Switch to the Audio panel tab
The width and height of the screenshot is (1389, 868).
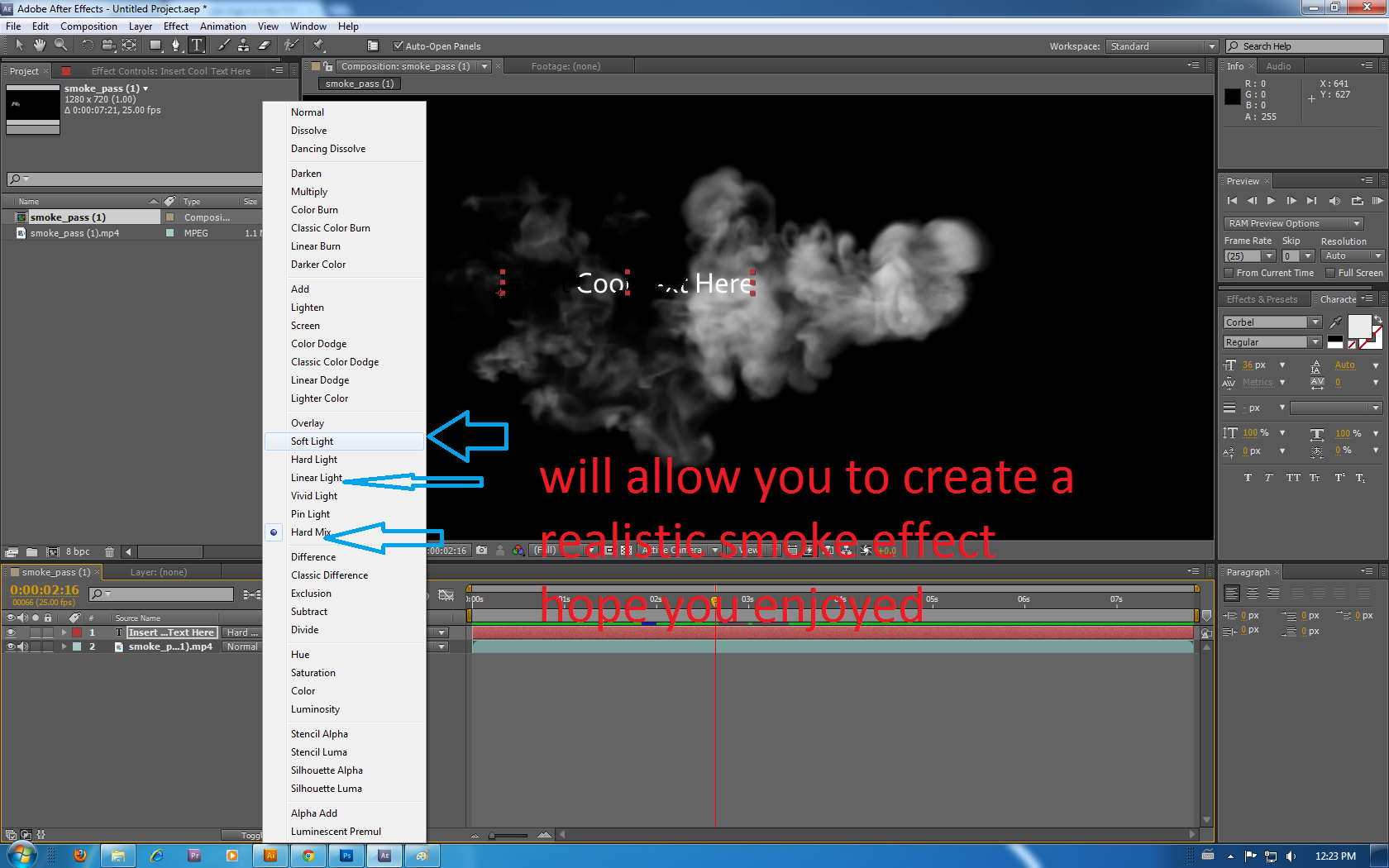click(x=1278, y=66)
